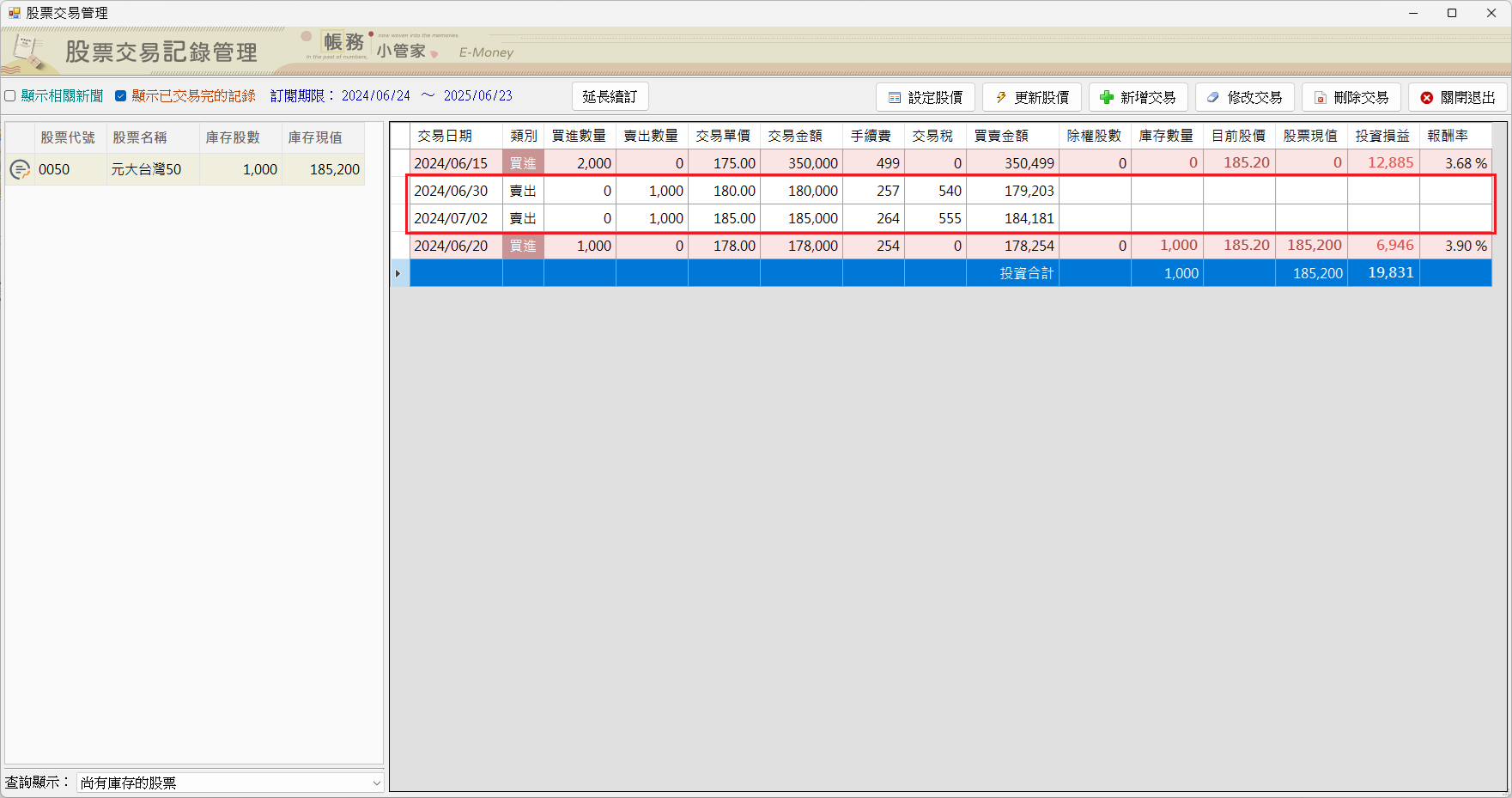
Task: Click 刪除交易 to delete the trade
Action: click(x=1351, y=97)
